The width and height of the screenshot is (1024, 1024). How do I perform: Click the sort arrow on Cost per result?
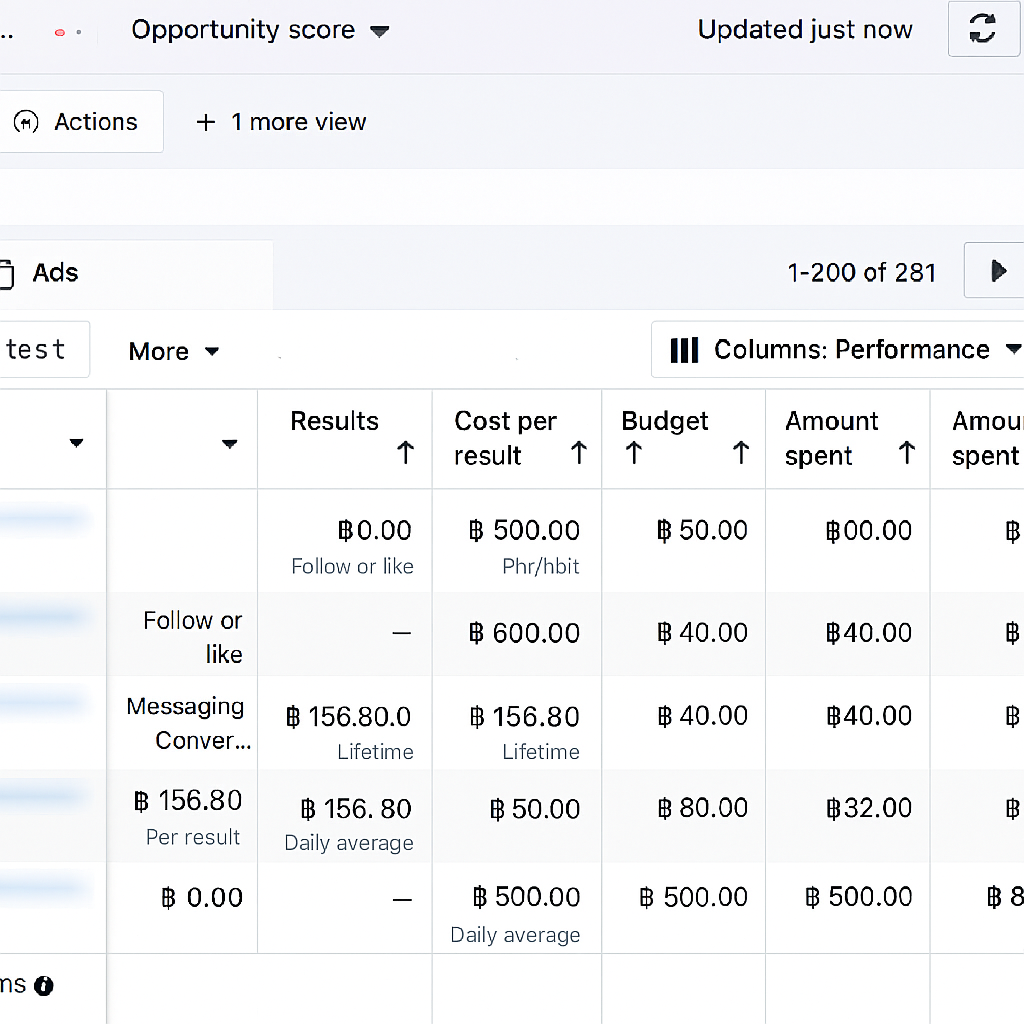pyautogui.click(x=579, y=452)
